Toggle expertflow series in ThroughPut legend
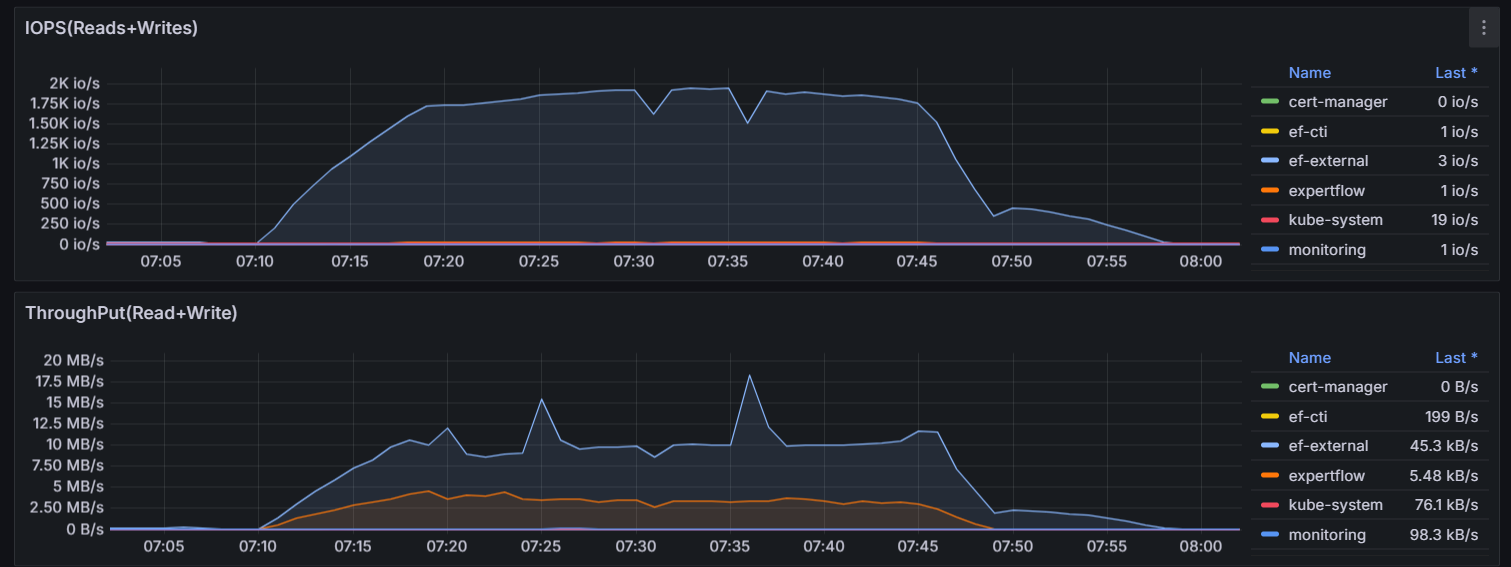The height and width of the screenshot is (567, 1511). coord(1326,476)
